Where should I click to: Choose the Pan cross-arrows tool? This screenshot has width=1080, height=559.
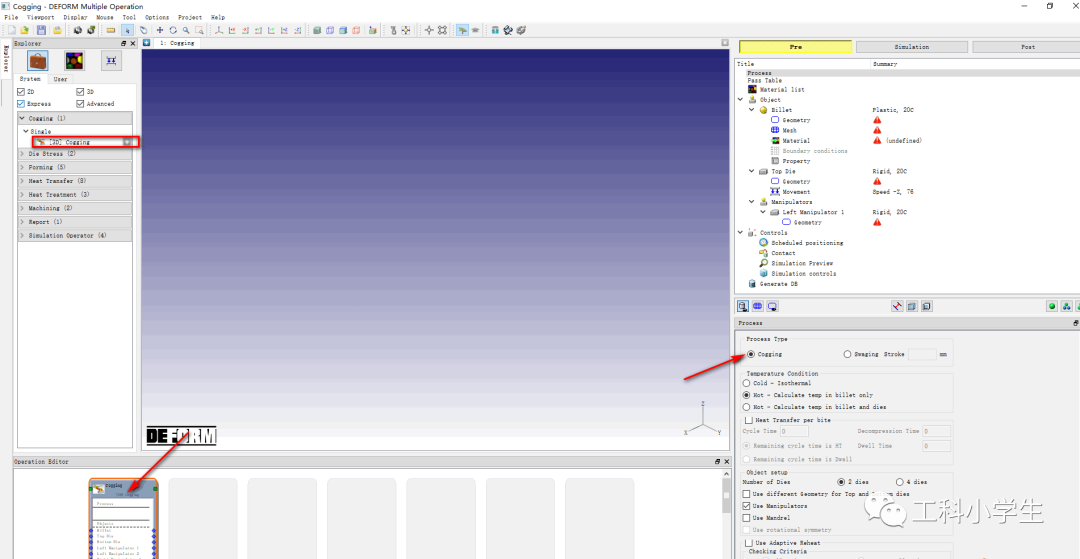[160, 30]
